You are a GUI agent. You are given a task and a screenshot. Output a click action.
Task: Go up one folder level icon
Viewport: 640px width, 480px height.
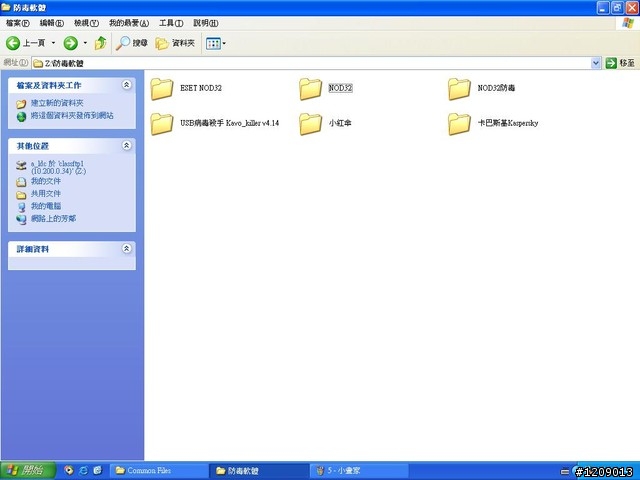100,43
